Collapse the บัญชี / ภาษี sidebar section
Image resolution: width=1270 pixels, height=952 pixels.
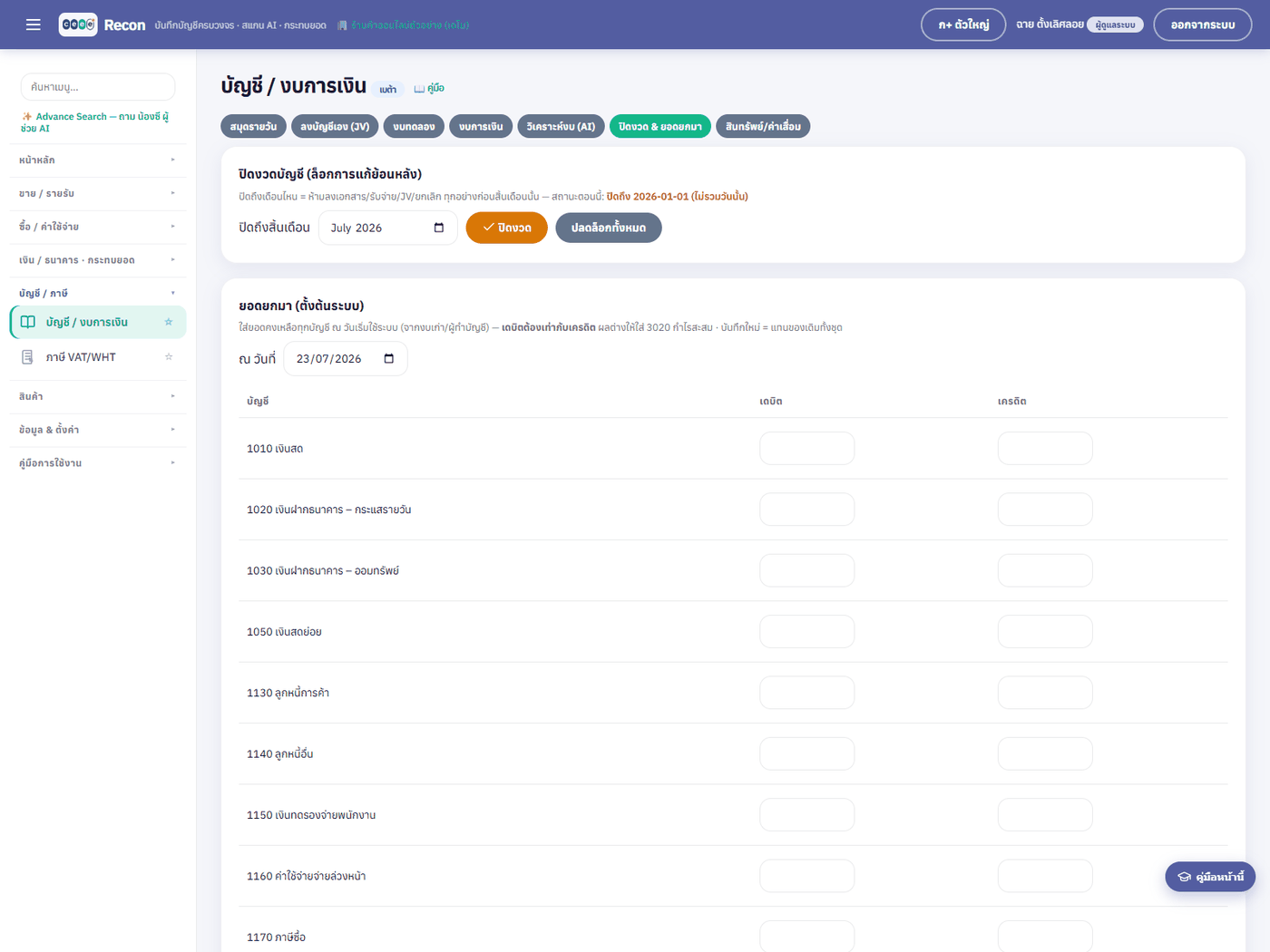97,293
